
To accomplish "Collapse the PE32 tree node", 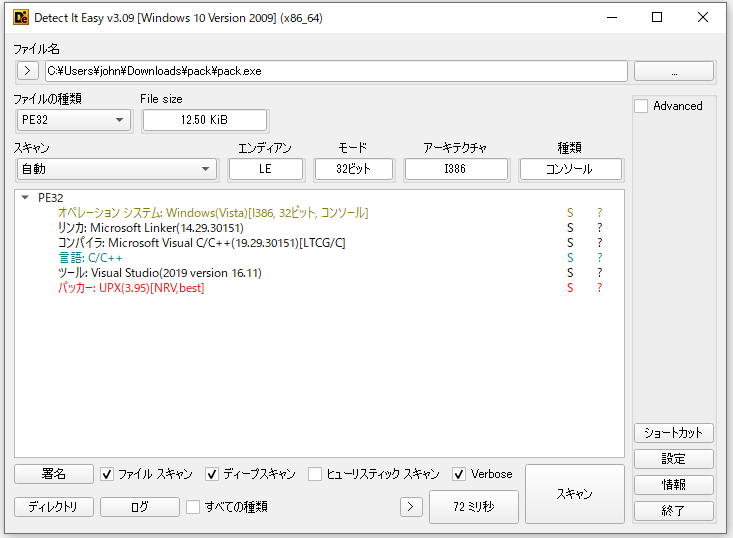I will (25, 198).
